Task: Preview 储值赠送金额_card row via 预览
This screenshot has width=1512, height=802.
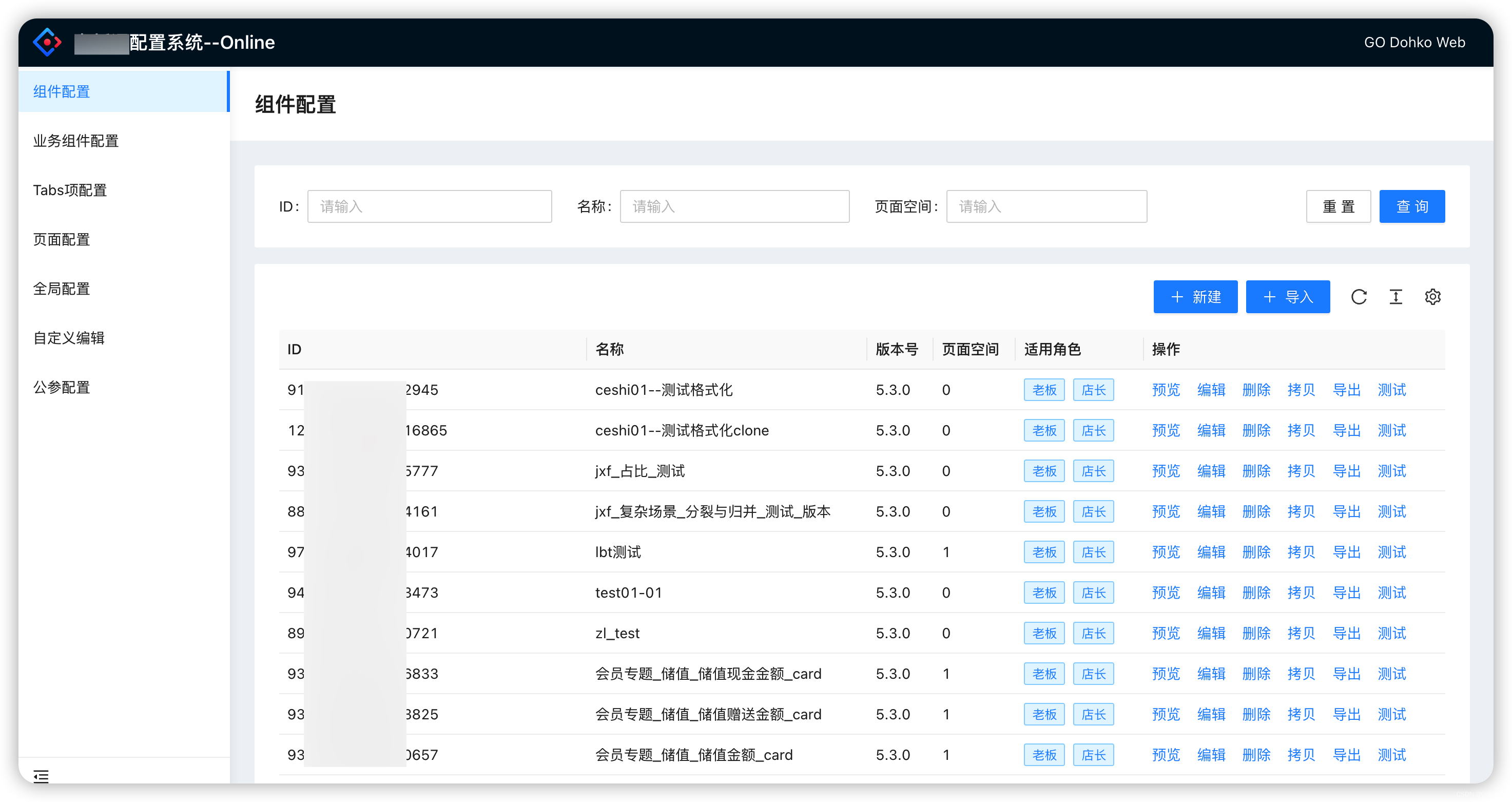Action: (x=1166, y=714)
